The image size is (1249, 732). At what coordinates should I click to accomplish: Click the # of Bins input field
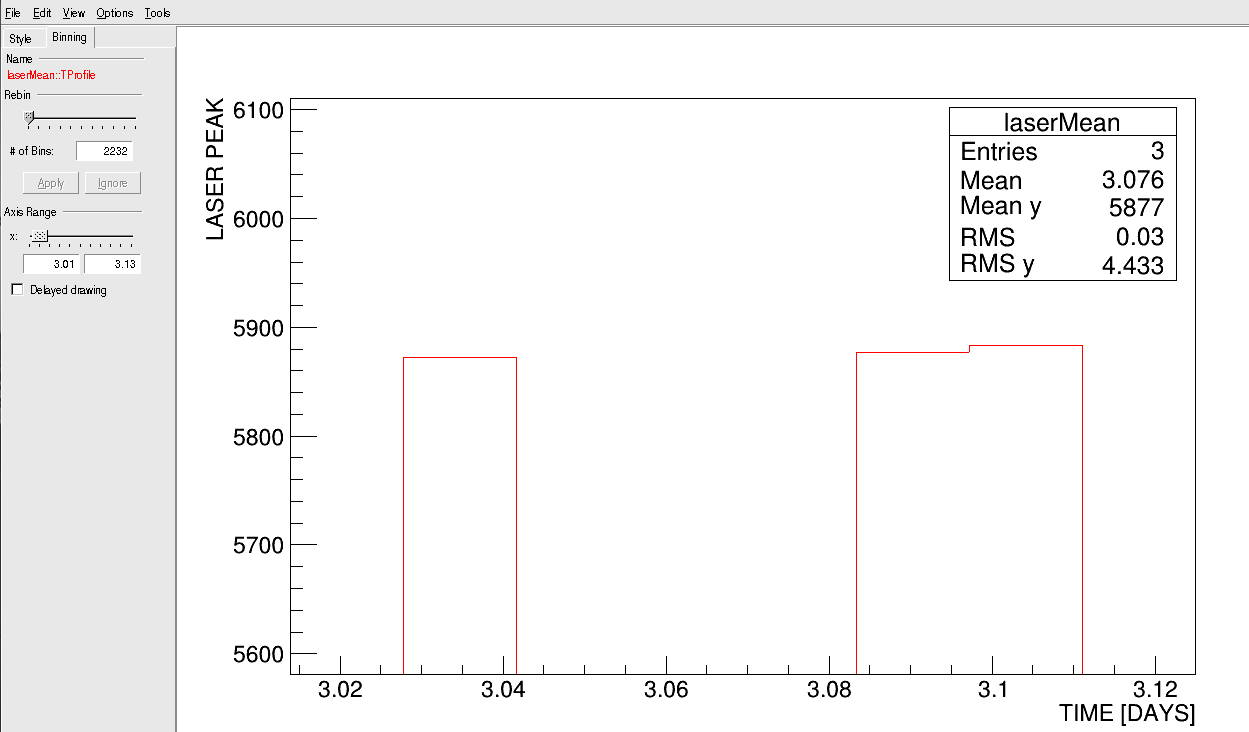104,151
